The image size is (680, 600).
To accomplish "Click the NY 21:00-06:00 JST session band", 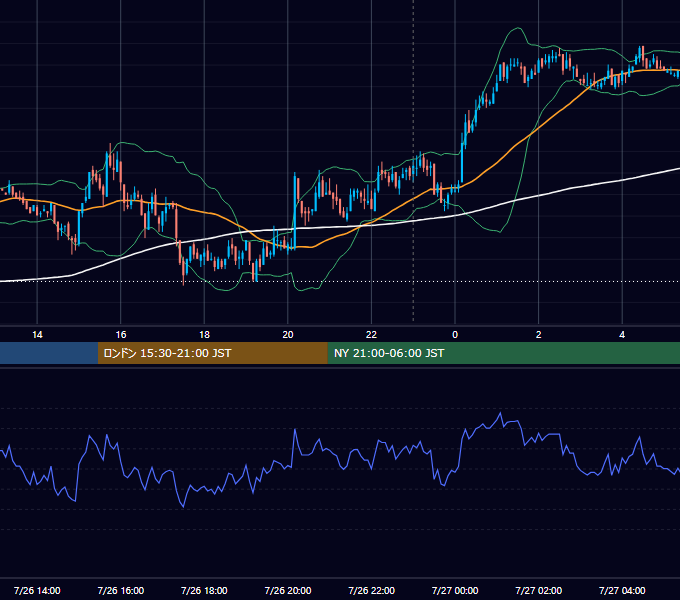I will pos(503,353).
